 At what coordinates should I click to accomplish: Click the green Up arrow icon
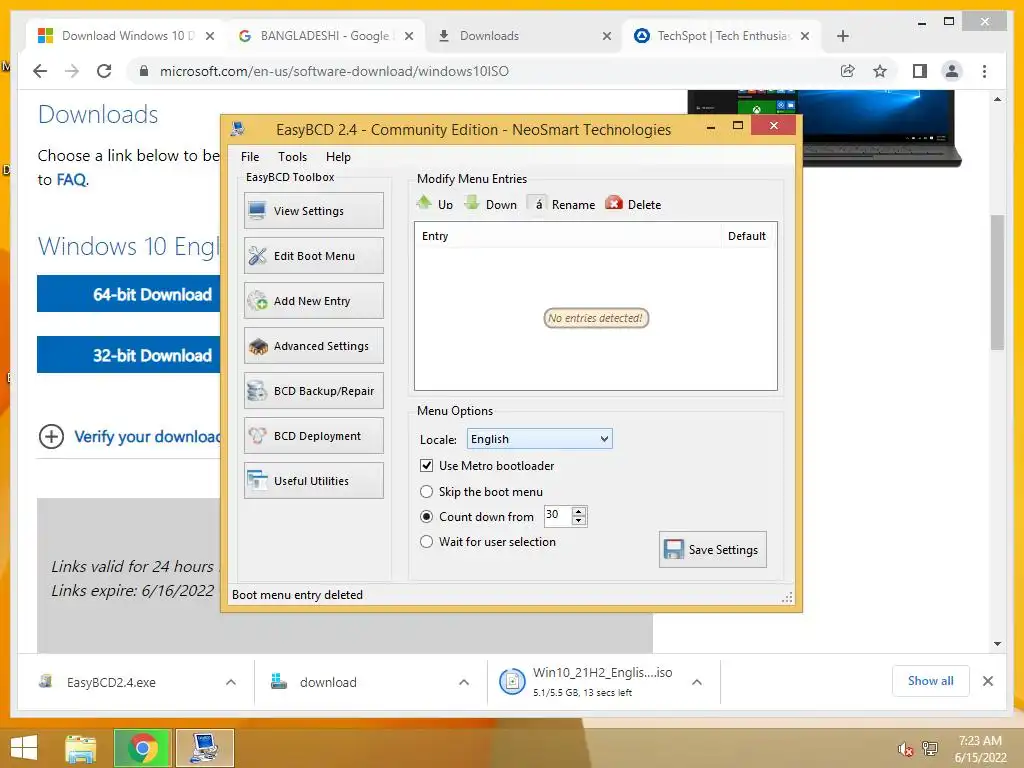(424, 202)
